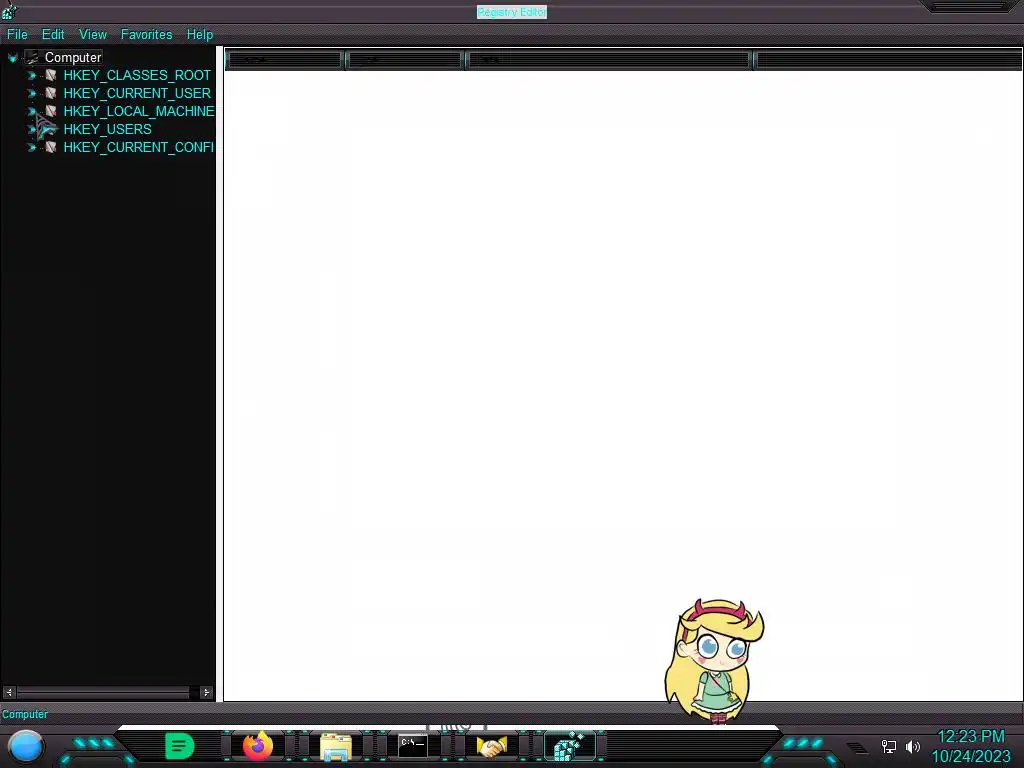Click the HKEY_CURRENT_USER key folder icon
The image size is (1024, 768).
(x=50, y=93)
